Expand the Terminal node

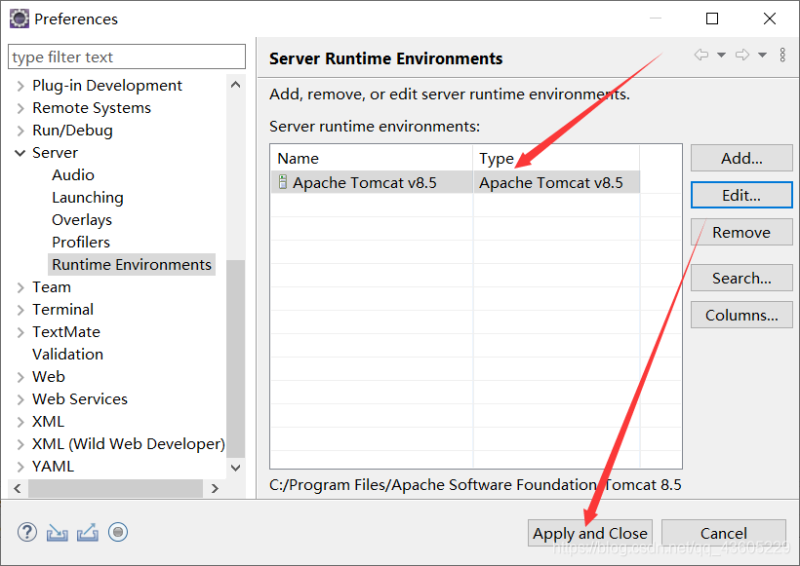[x=20, y=310]
